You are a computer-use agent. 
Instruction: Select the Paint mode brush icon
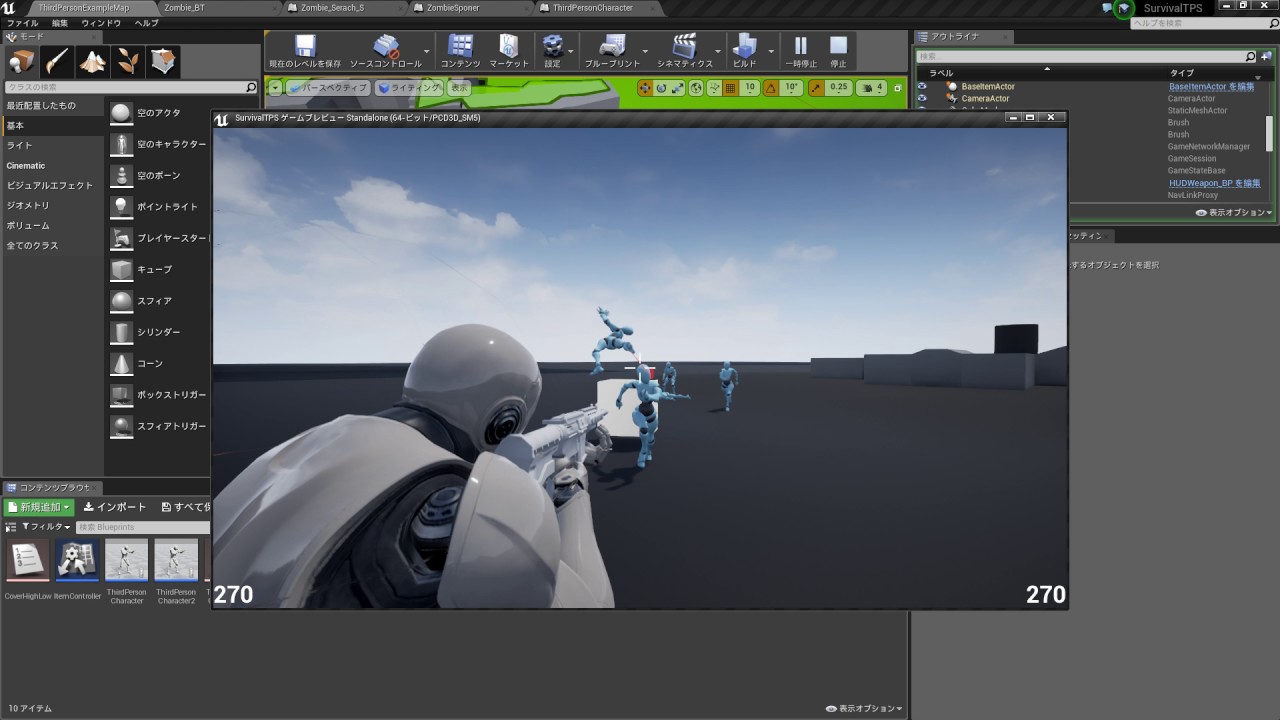[x=57, y=62]
